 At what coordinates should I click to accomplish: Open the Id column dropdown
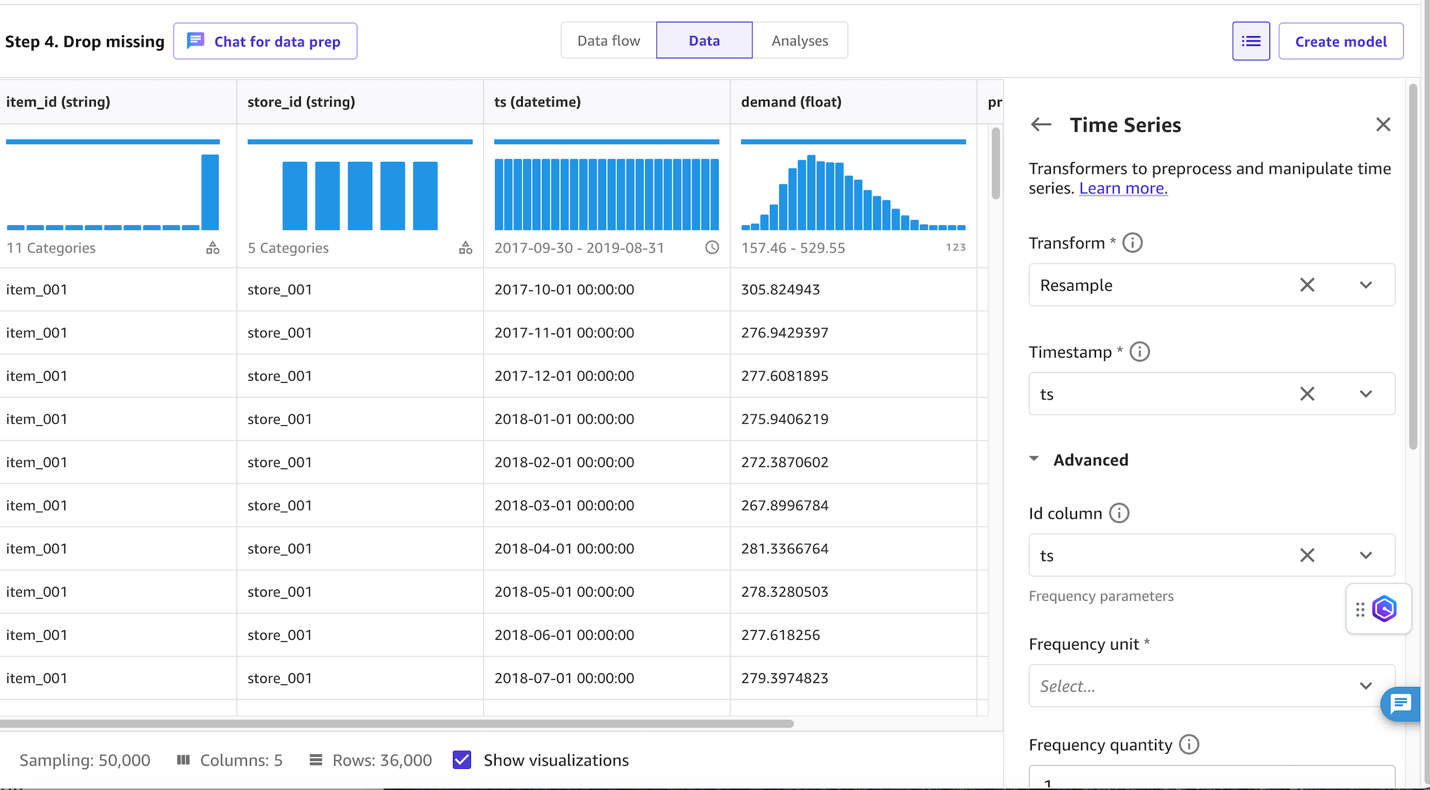1366,555
